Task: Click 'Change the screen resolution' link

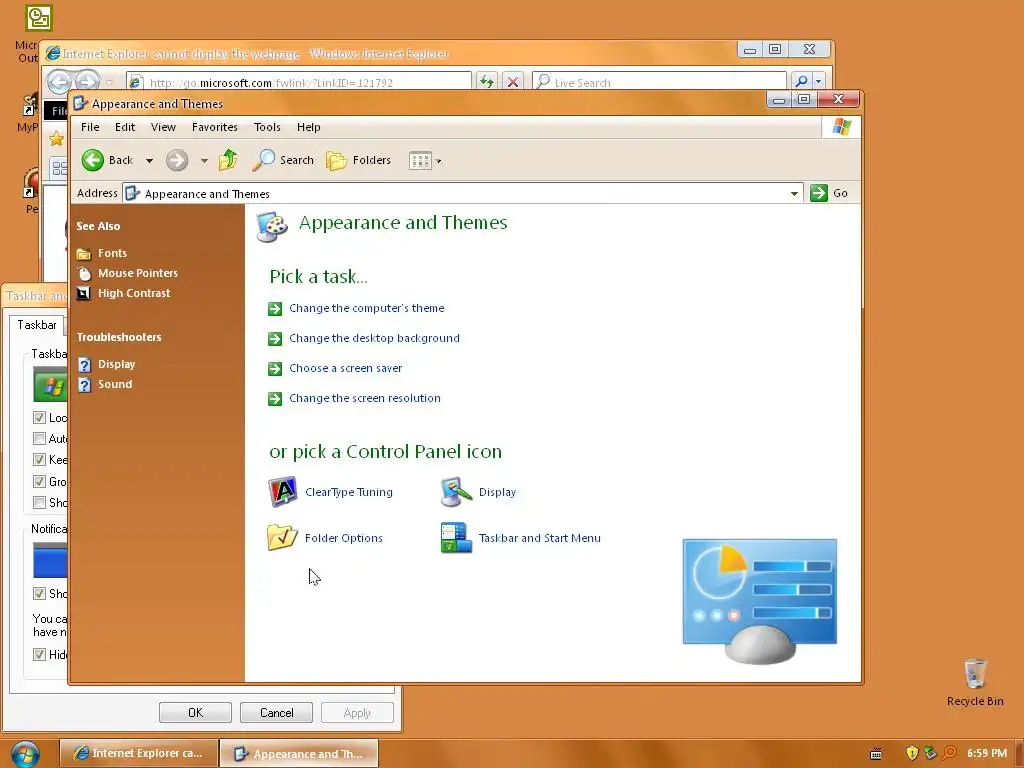Action: [364, 398]
